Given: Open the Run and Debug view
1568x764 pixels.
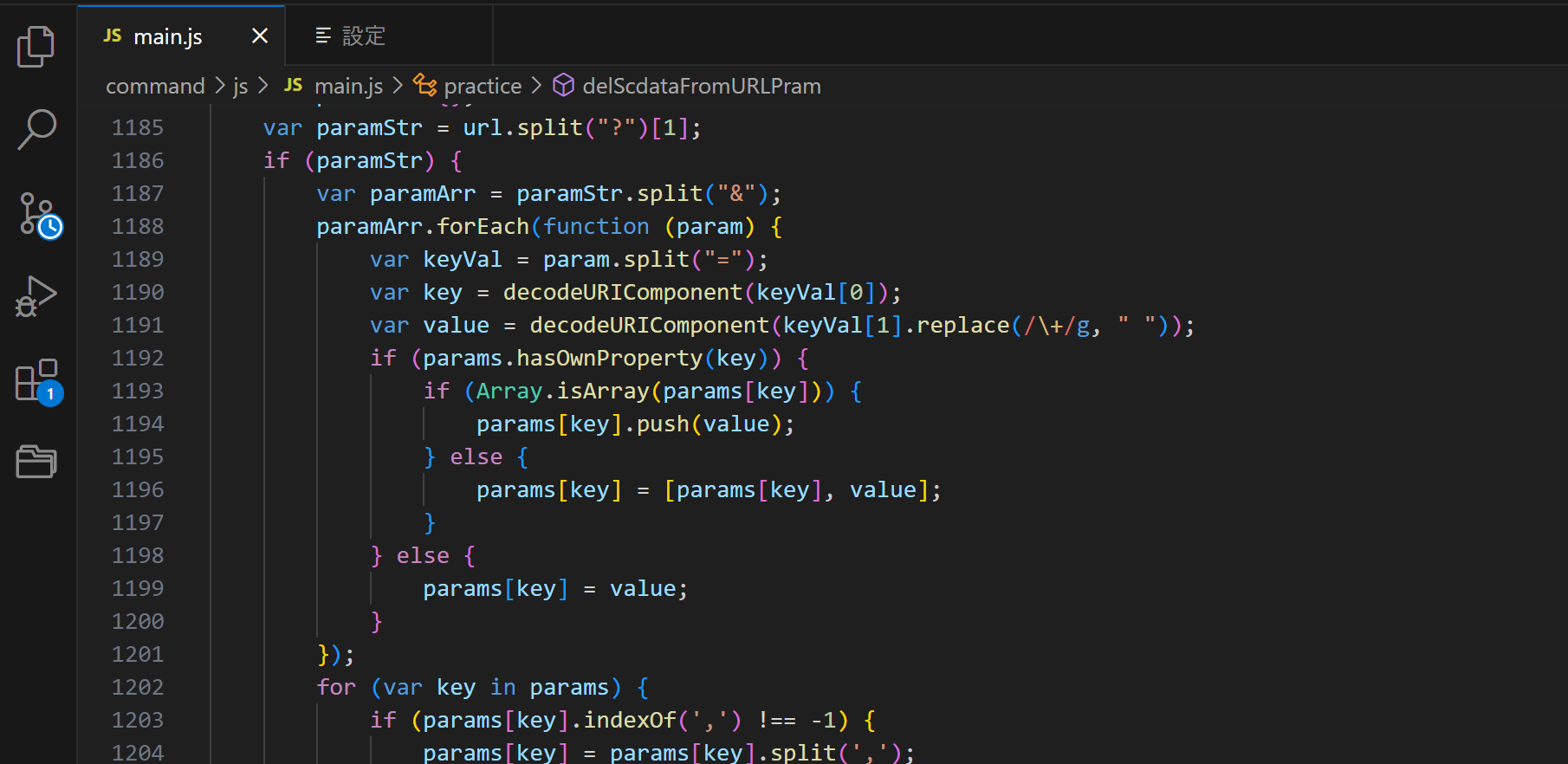Looking at the screenshot, I should pyautogui.click(x=36, y=296).
